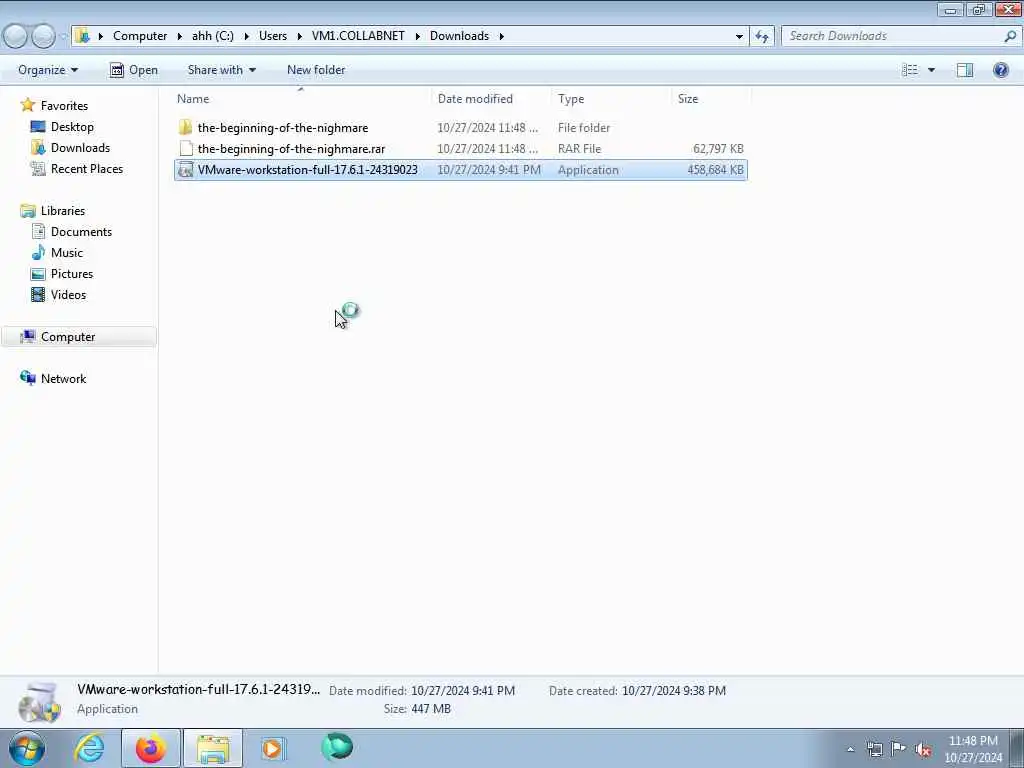Image resolution: width=1024 pixels, height=768 pixels.
Task: Click the 'Recent Places' label in Favorites
Action: click(x=87, y=168)
